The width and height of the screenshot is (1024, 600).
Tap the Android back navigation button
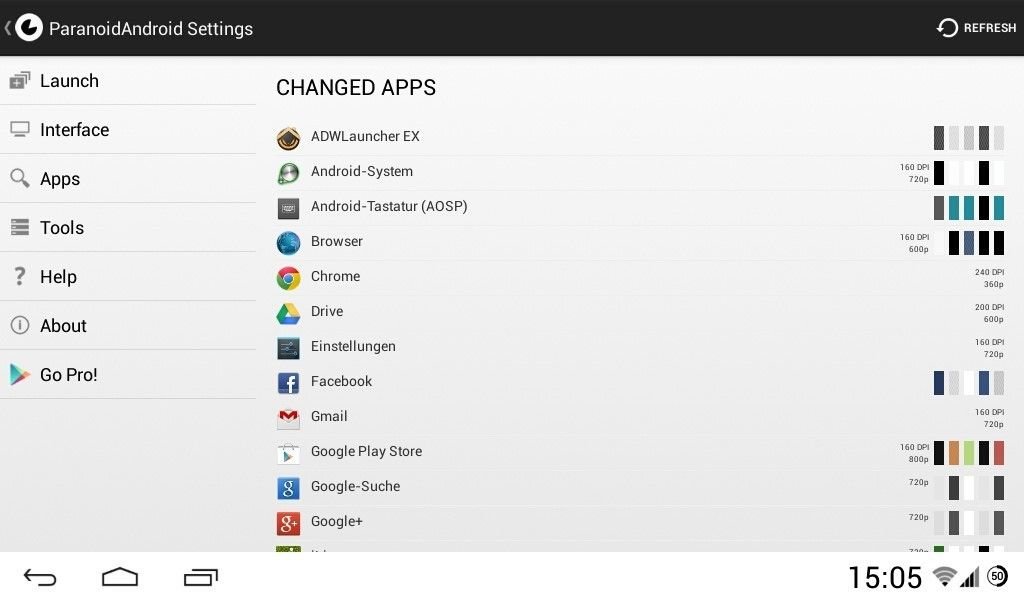tap(40, 577)
